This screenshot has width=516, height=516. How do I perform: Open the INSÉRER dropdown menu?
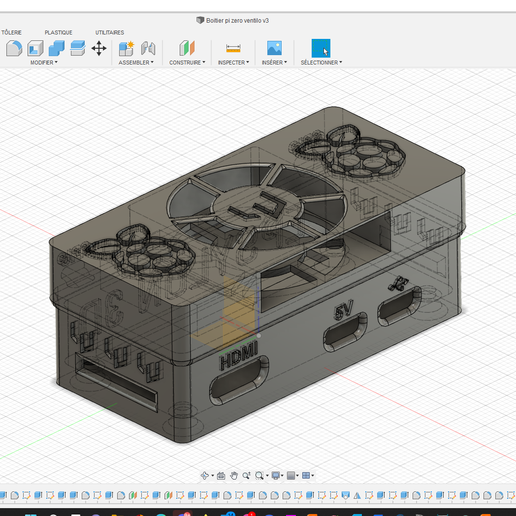coord(274,63)
